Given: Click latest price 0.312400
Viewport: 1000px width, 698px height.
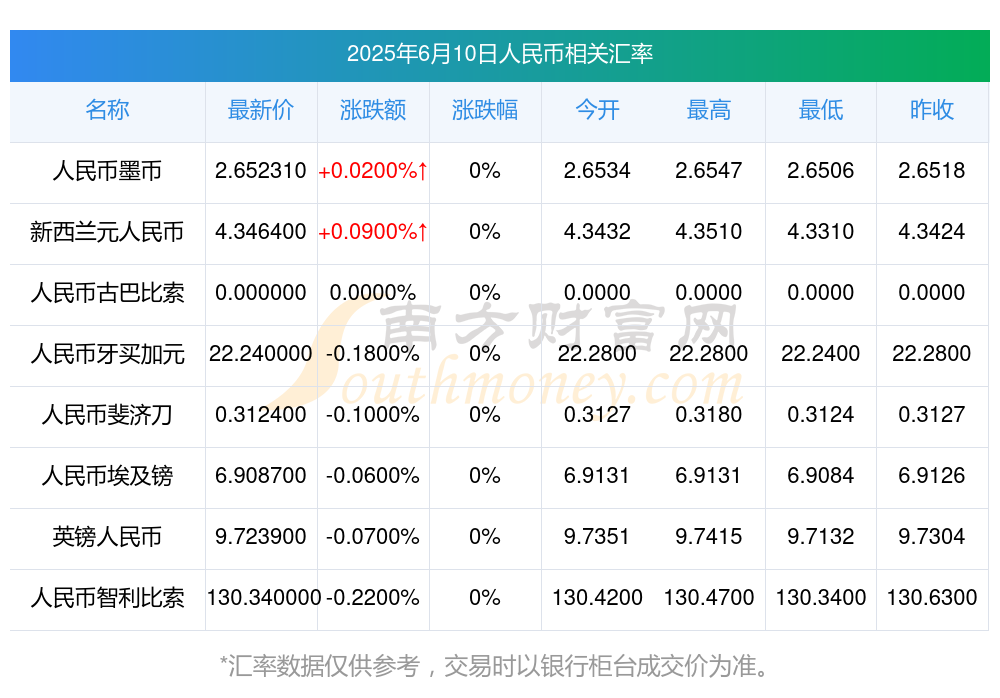Looking at the screenshot, I should tap(261, 414).
